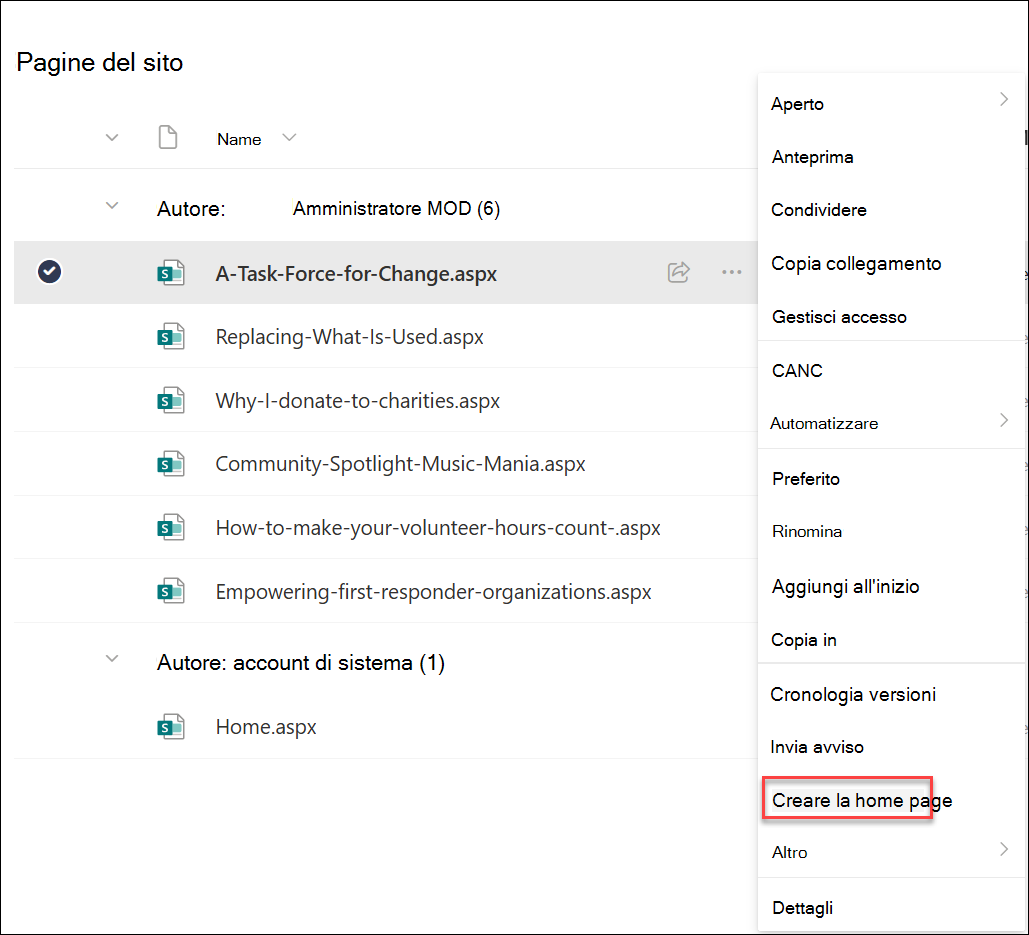Deselect the checked A-Task-Force-for-Change row
This screenshot has width=1029, height=935.
(x=49, y=272)
